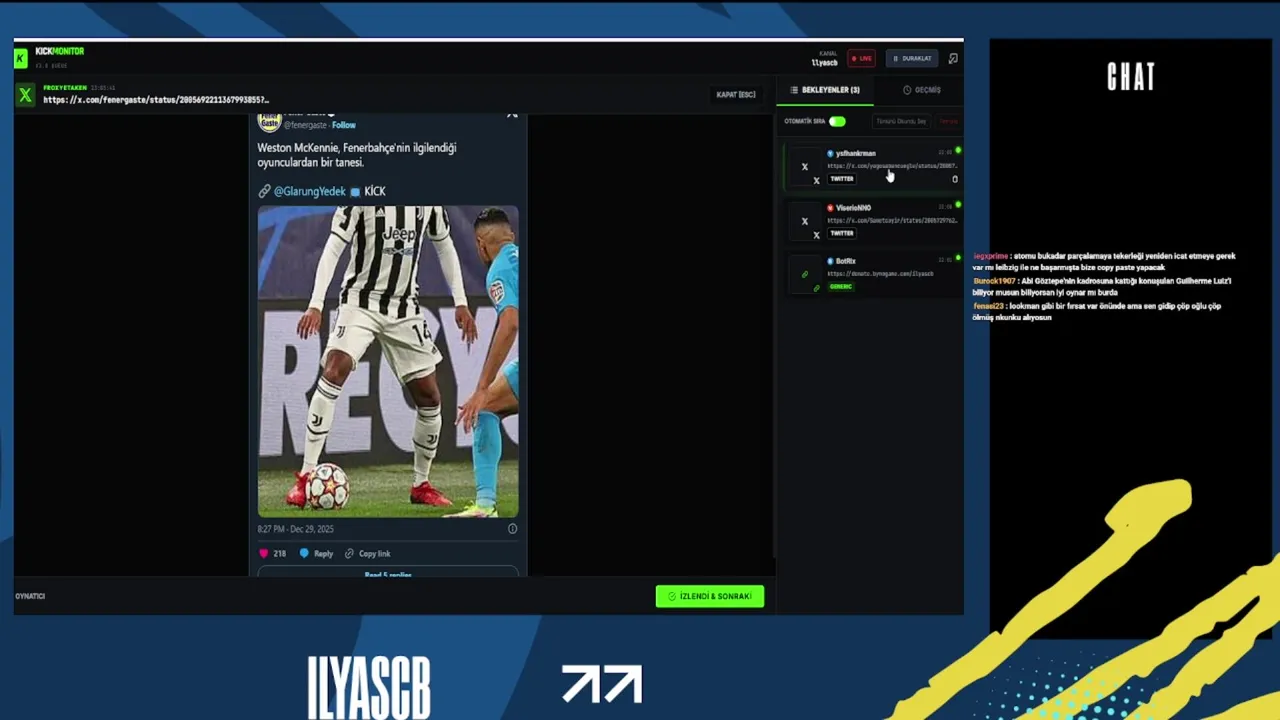
Task: Click the FROXYETAKEN sender name
Action: [65, 88]
